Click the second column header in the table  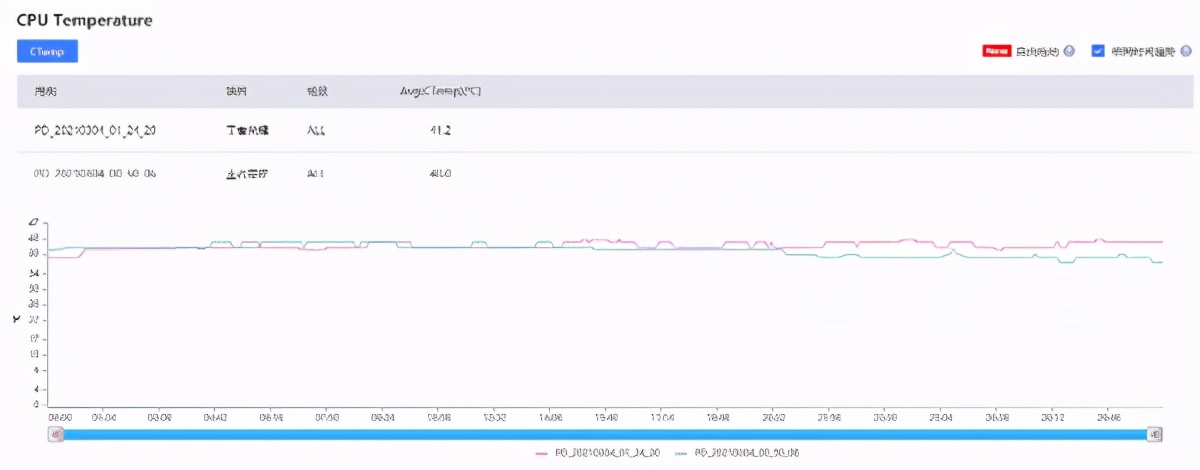tap(236, 91)
